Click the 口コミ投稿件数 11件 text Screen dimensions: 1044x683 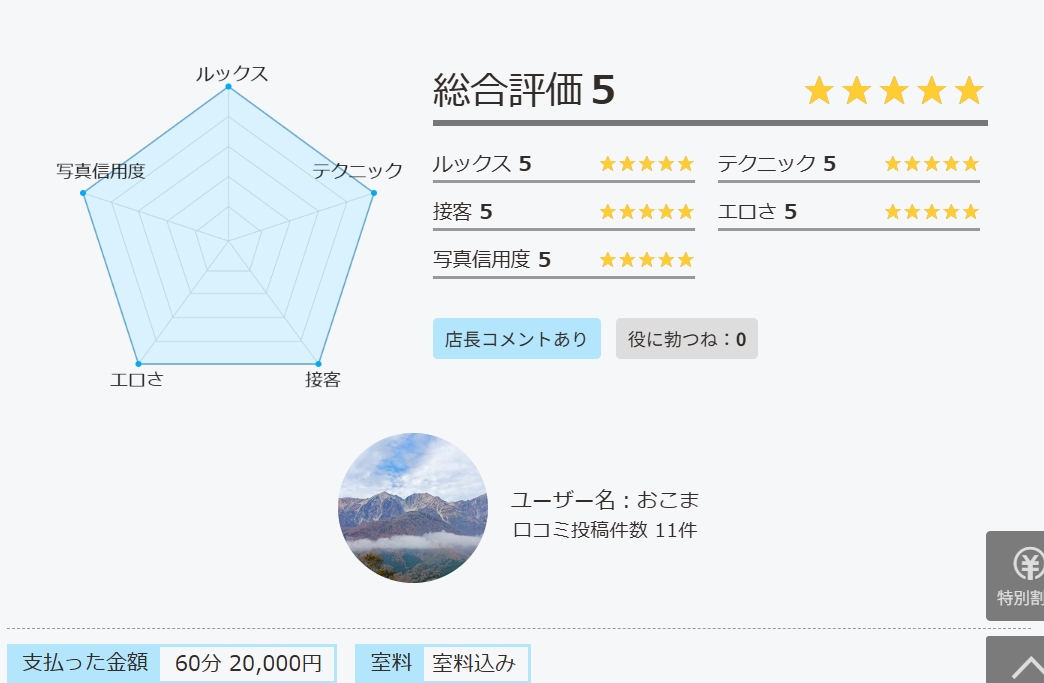click(x=604, y=530)
